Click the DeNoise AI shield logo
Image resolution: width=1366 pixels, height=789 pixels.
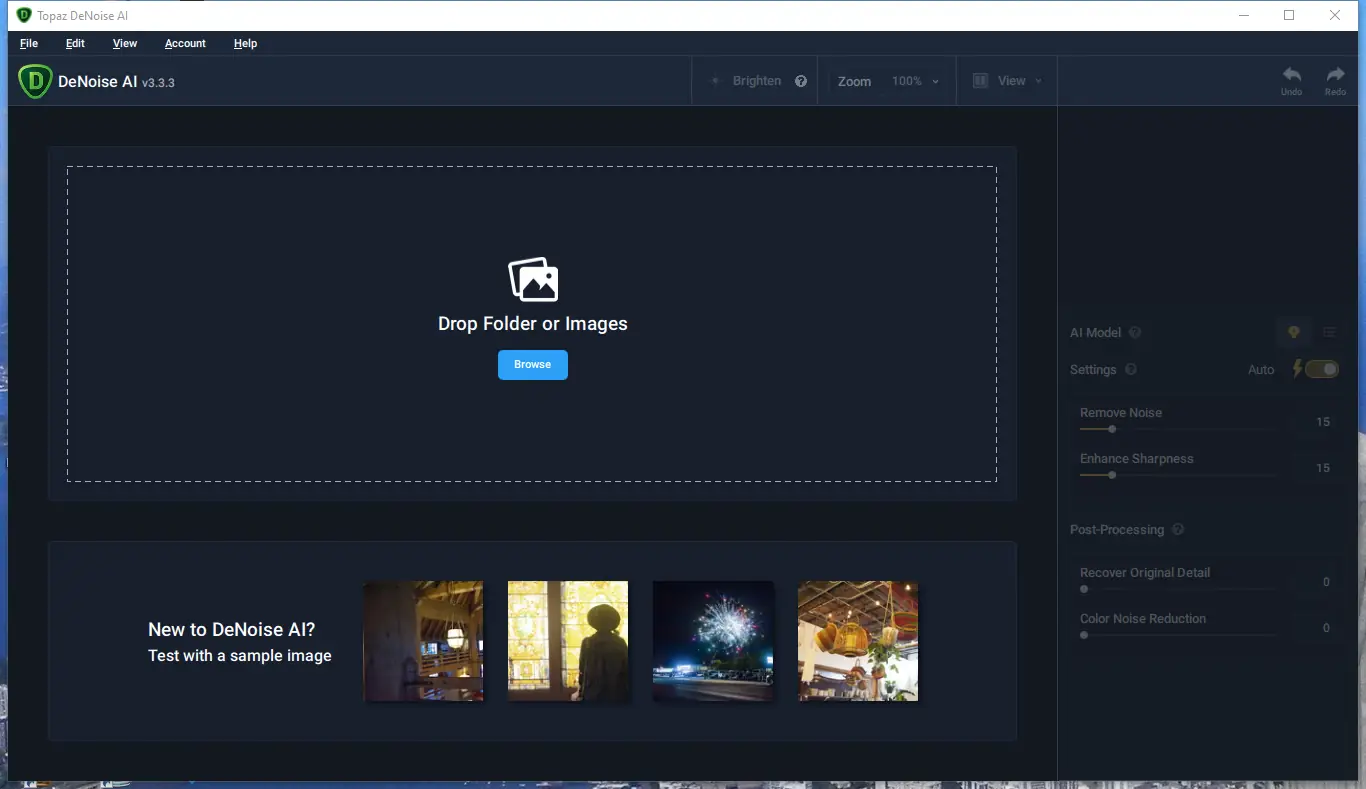(35, 82)
